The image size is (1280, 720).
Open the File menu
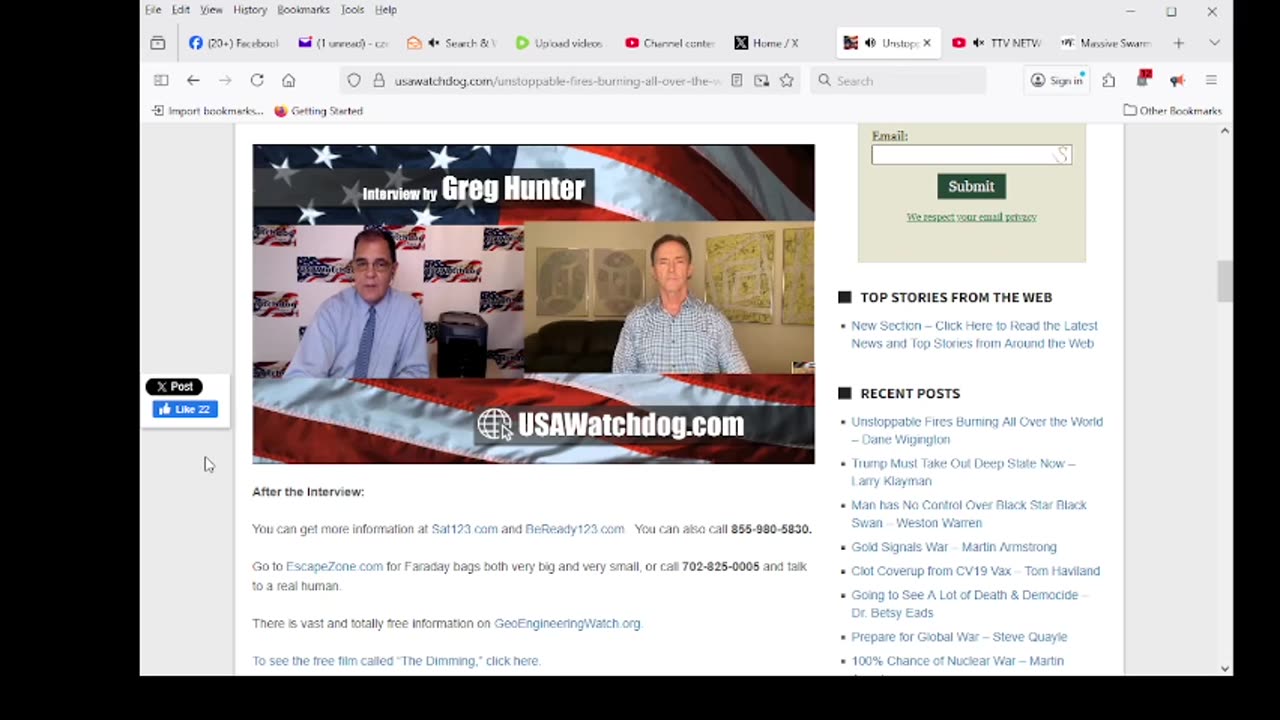point(153,10)
